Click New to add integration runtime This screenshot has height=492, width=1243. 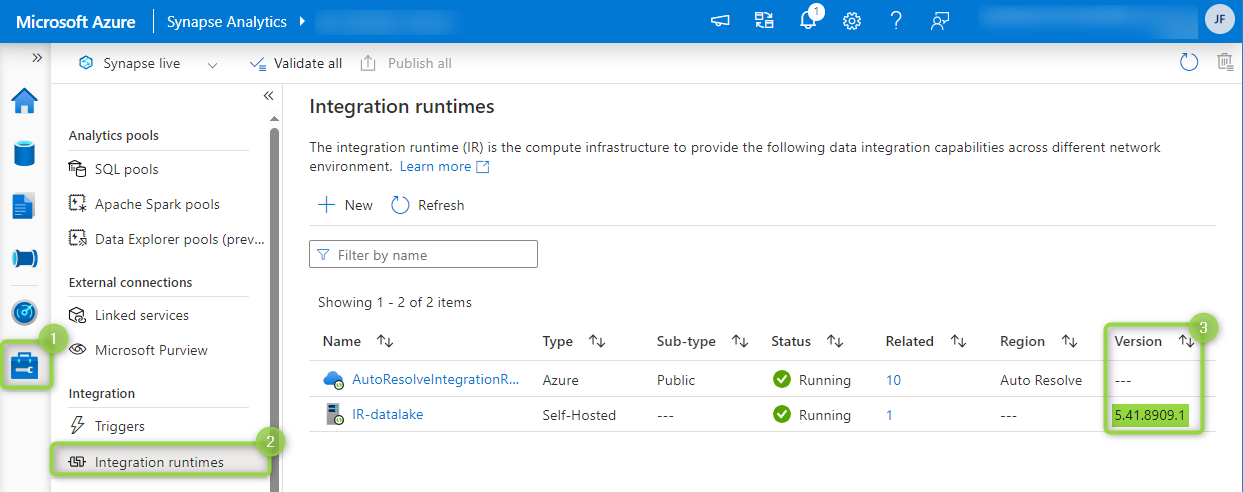tap(345, 205)
